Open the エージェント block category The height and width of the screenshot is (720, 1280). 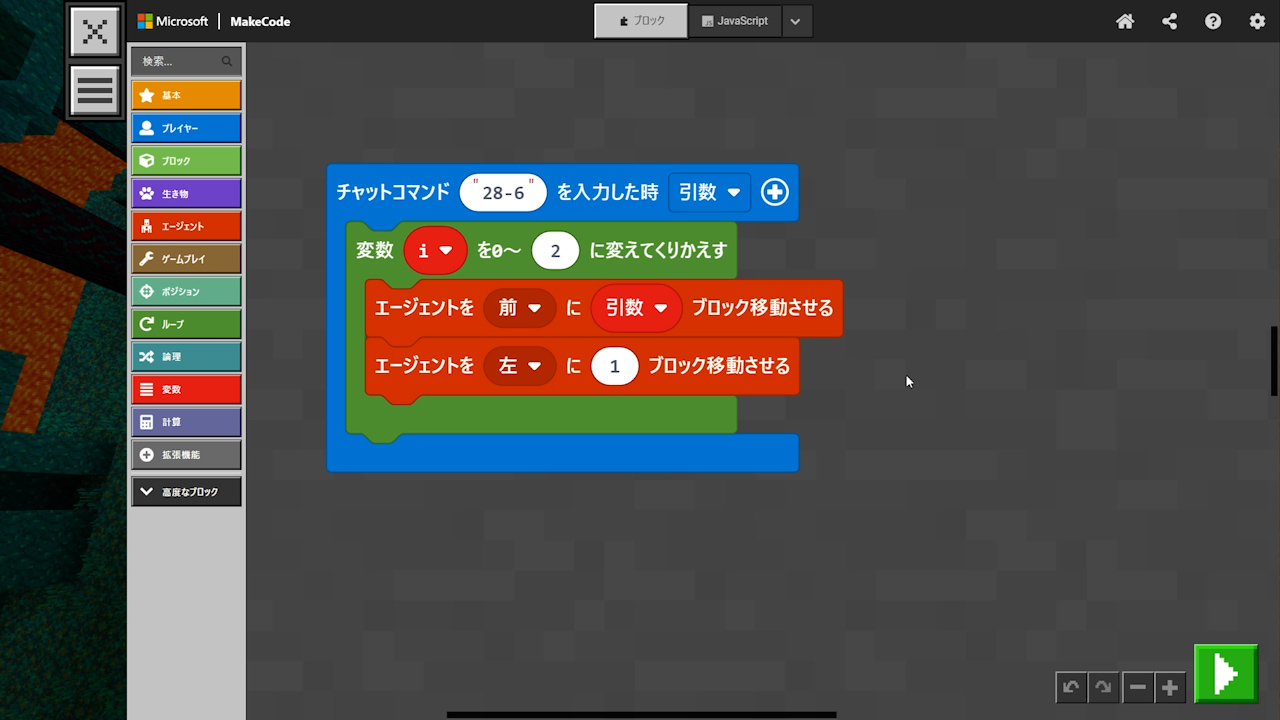186,226
